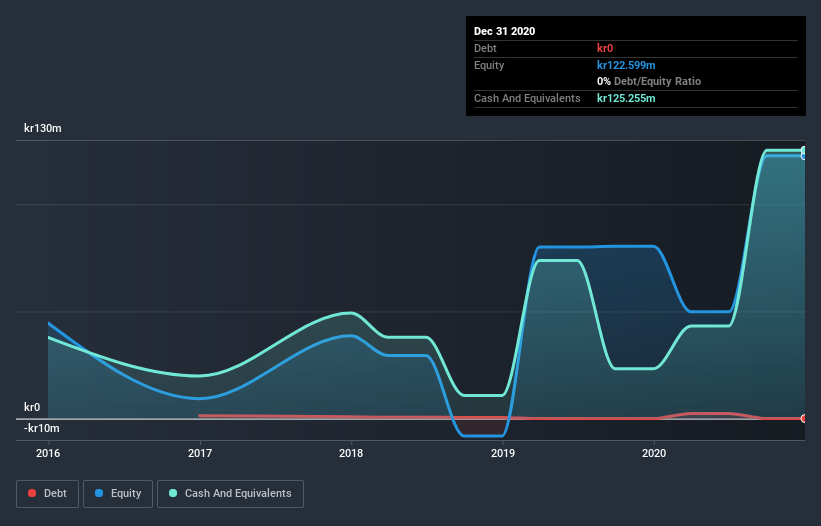
Task: Click the red Debt endpoint marker
Action: pyautogui.click(x=804, y=418)
